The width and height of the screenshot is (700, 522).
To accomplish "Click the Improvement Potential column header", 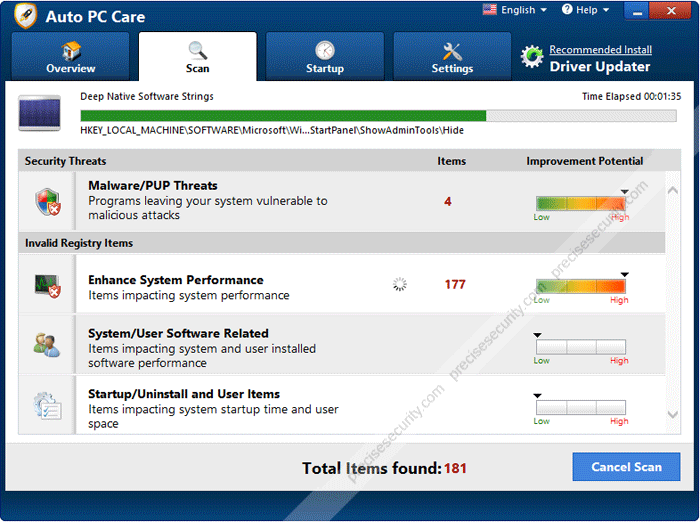I will (x=584, y=161).
